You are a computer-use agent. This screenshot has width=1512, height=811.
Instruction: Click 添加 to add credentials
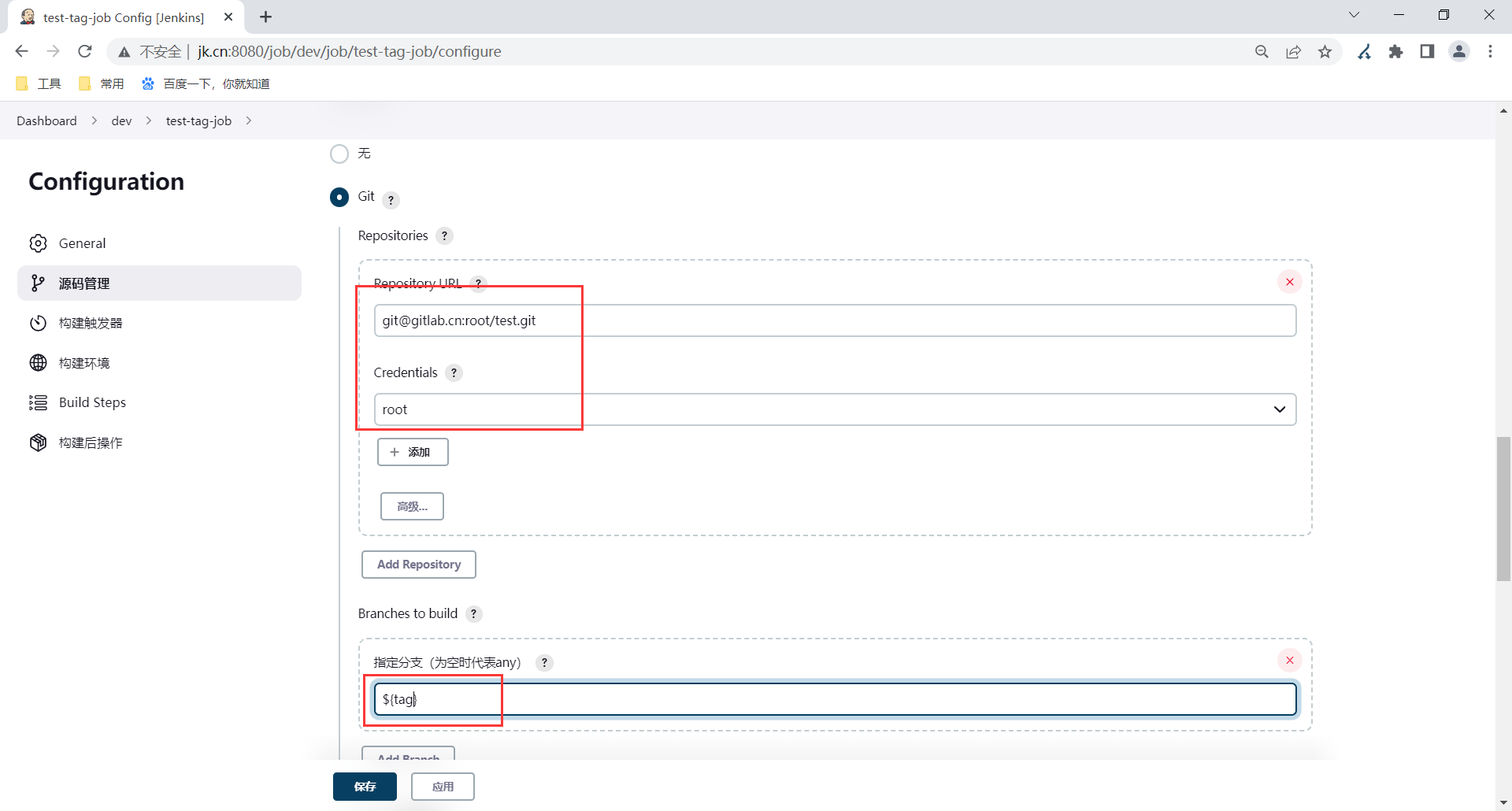(413, 452)
